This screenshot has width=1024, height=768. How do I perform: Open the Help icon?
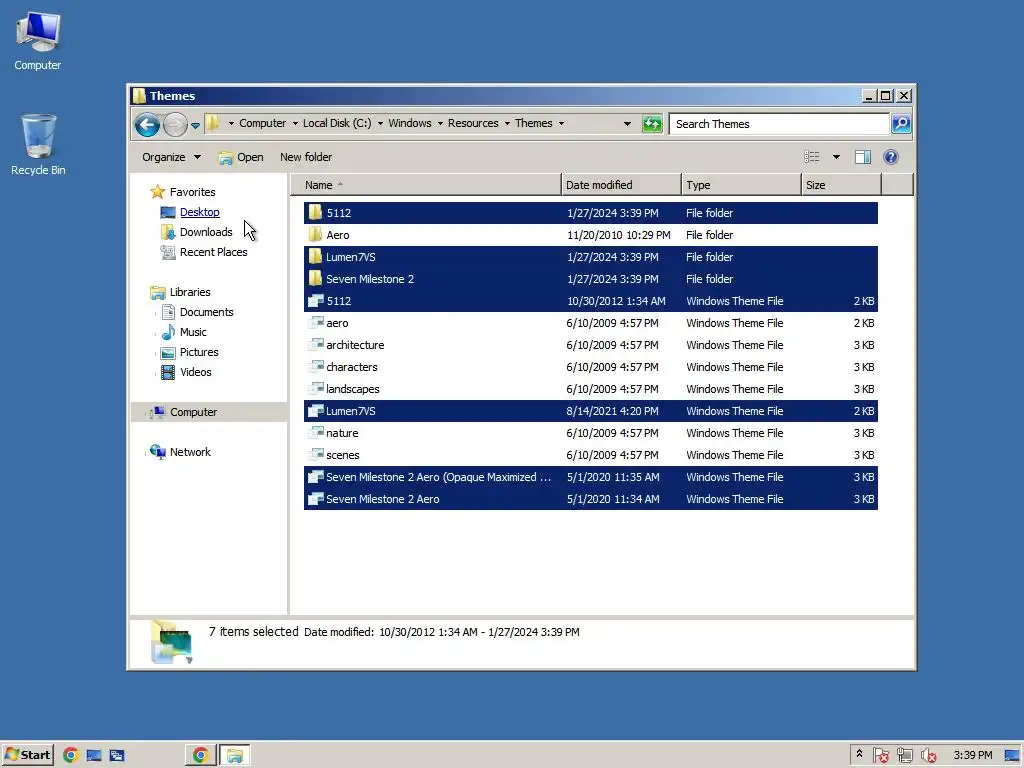pyautogui.click(x=891, y=157)
